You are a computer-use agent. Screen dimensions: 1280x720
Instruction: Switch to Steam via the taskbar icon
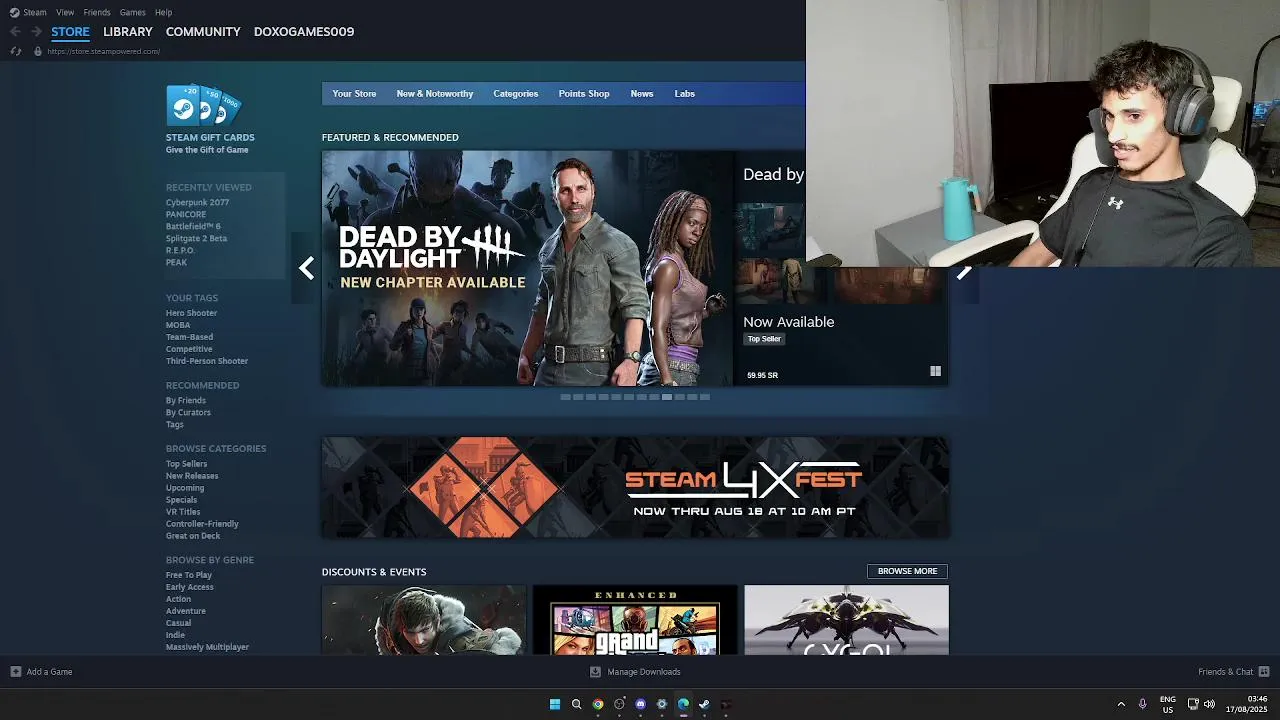[x=704, y=704]
